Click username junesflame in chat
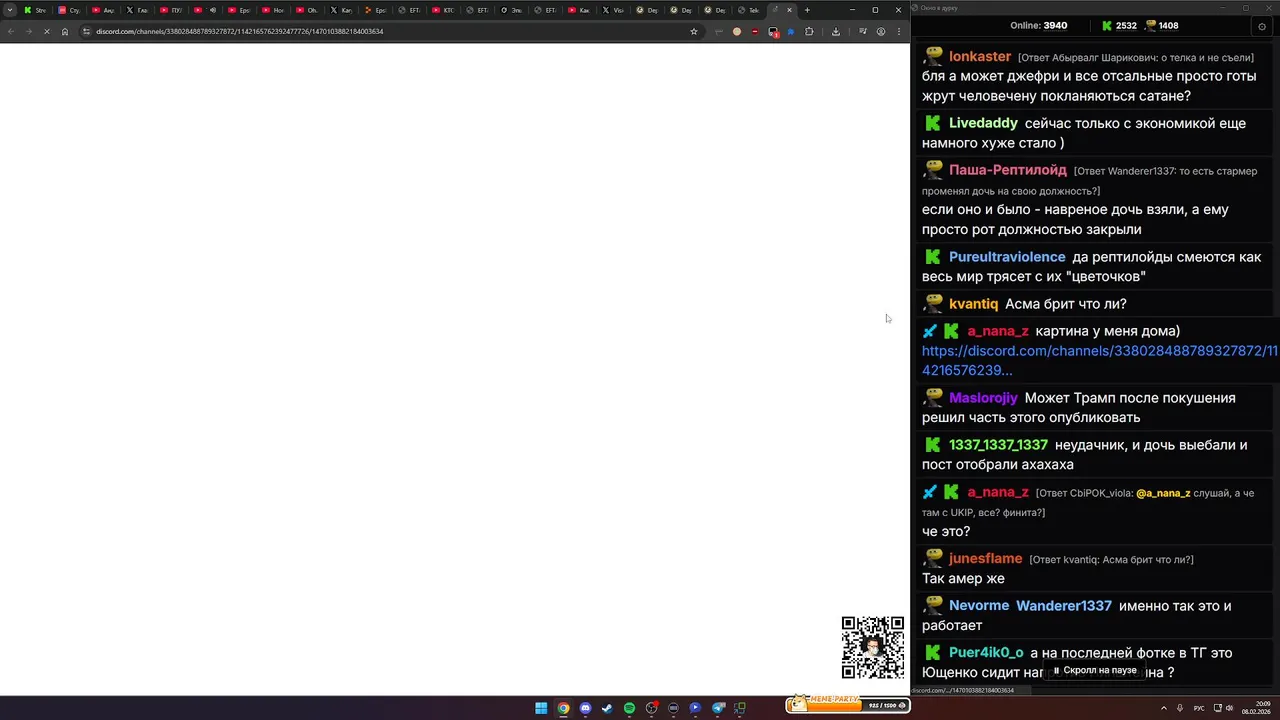This screenshot has height=720, width=1280. coord(985,559)
